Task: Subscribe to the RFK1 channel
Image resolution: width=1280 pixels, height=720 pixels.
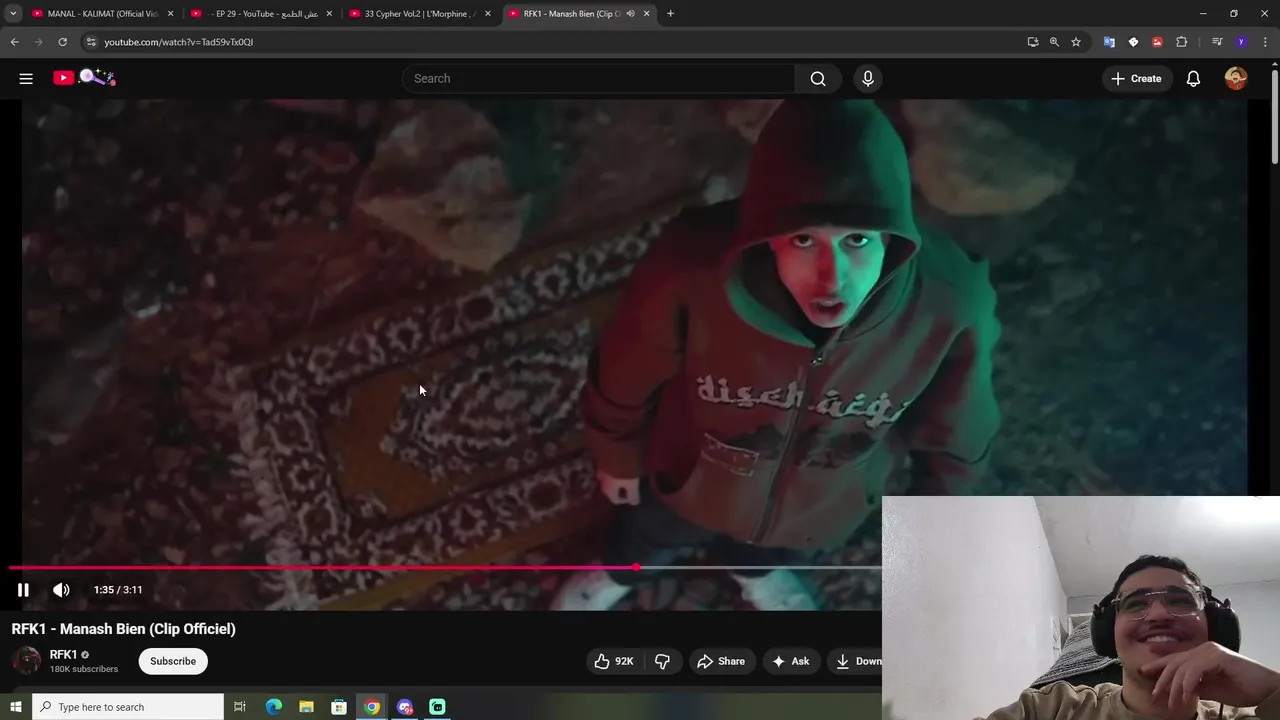Action: point(173,661)
